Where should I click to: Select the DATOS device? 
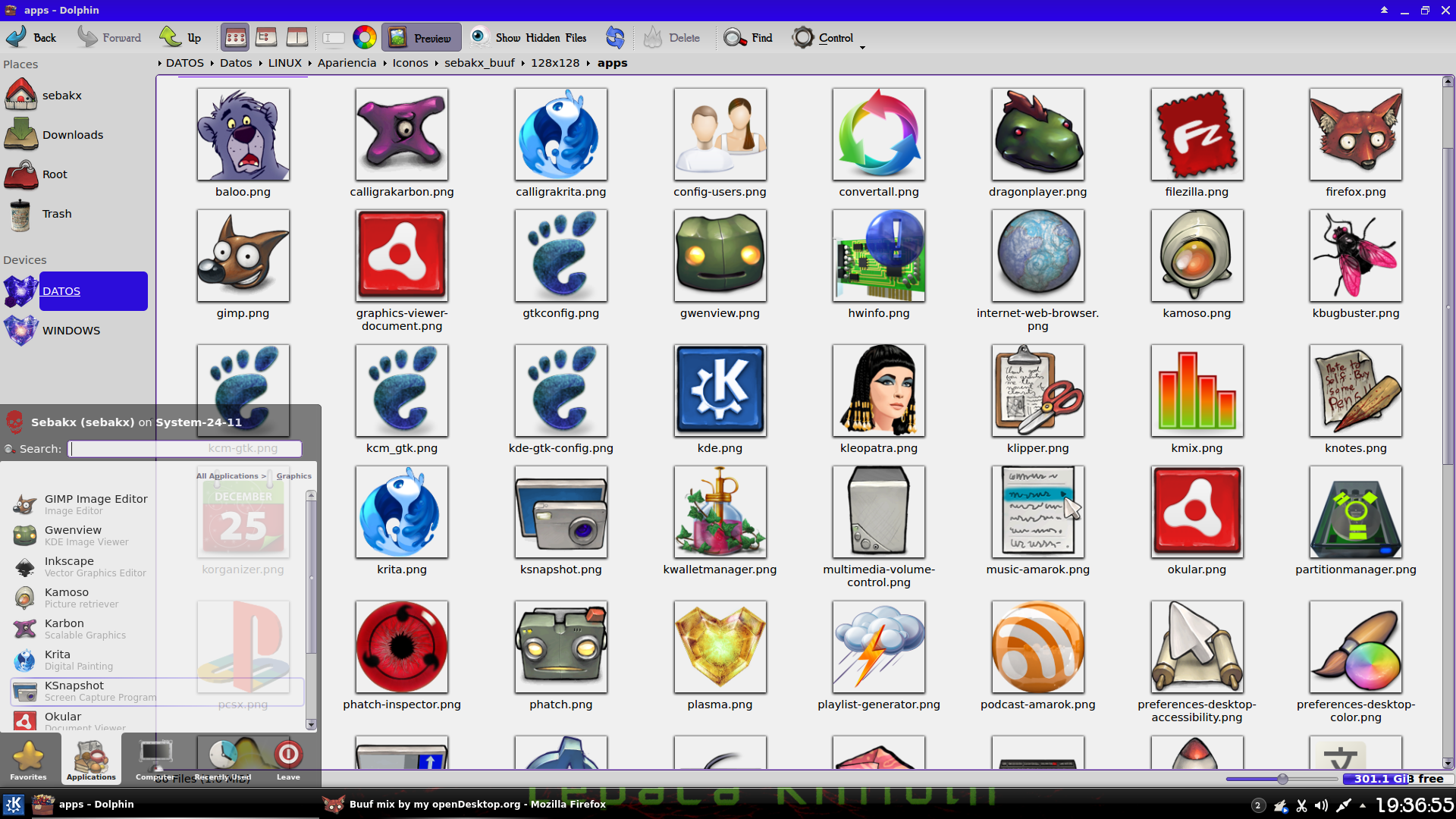click(75, 291)
